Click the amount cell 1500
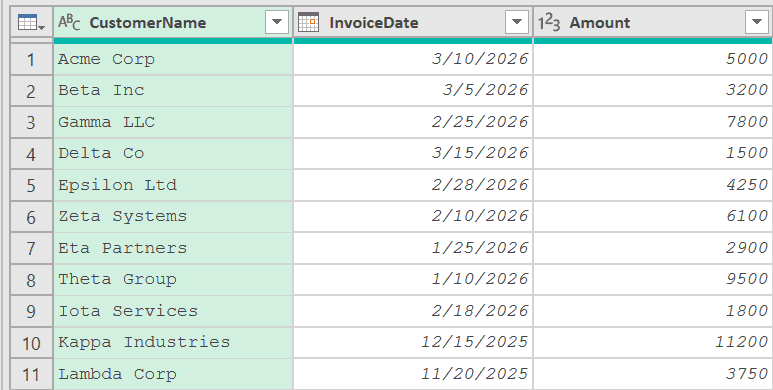773x390 pixels. pyautogui.click(x=653, y=154)
